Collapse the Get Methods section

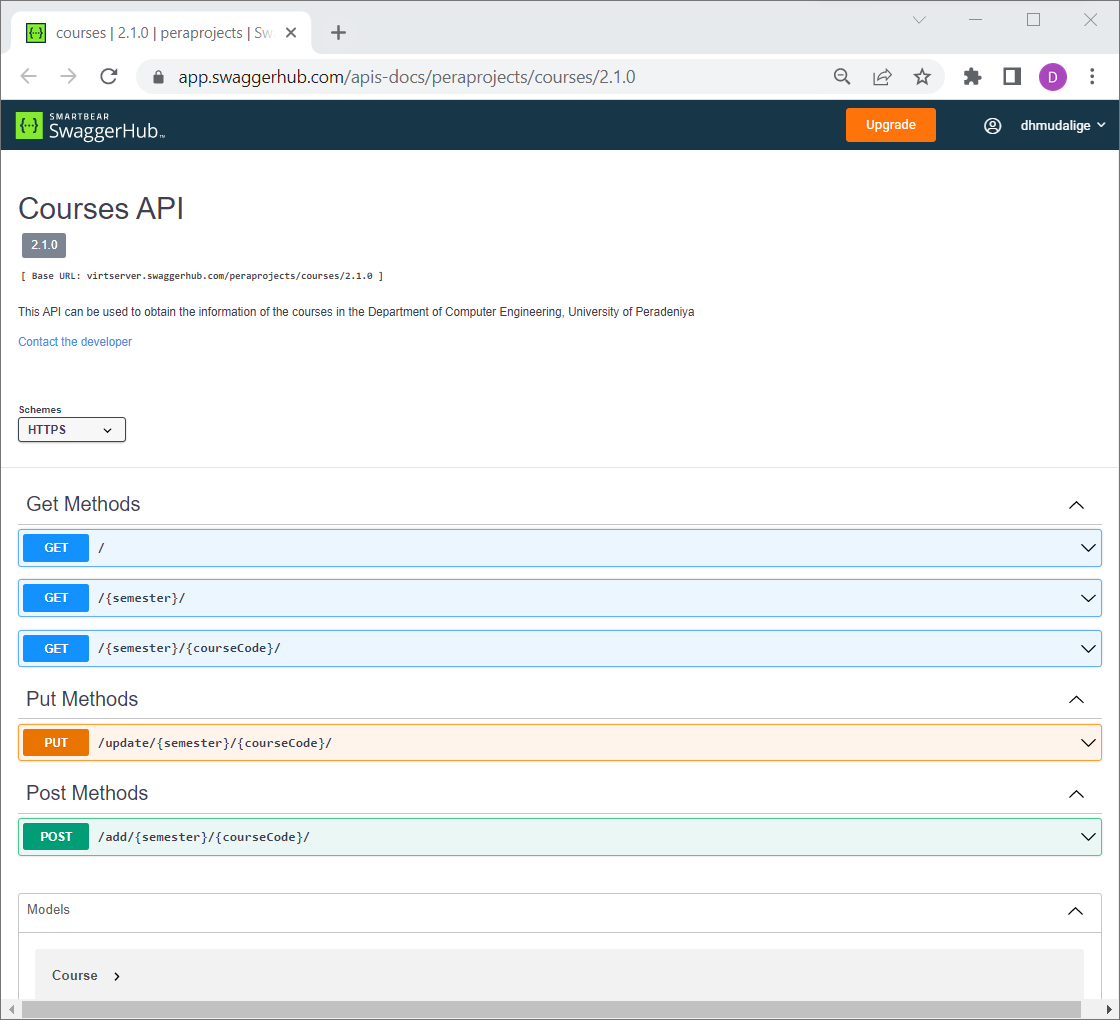pos(1076,505)
